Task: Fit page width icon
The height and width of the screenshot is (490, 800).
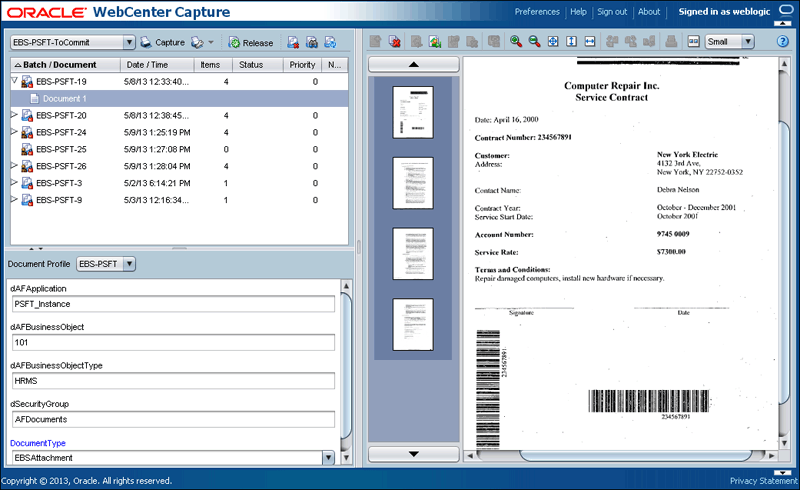Action: pyautogui.click(x=590, y=41)
